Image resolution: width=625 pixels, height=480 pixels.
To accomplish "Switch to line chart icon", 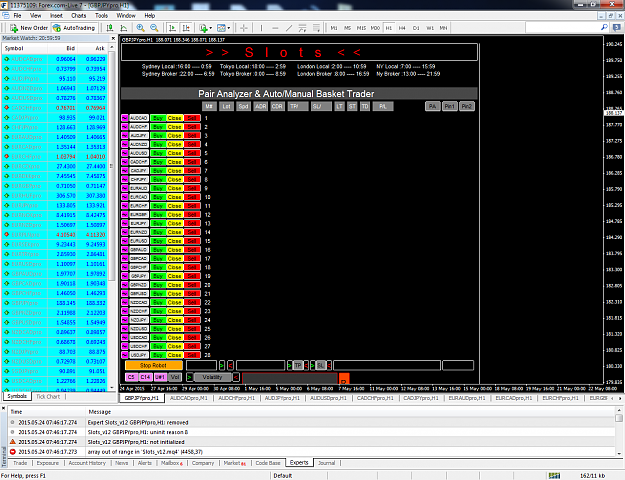I will [x=124, y=28].
